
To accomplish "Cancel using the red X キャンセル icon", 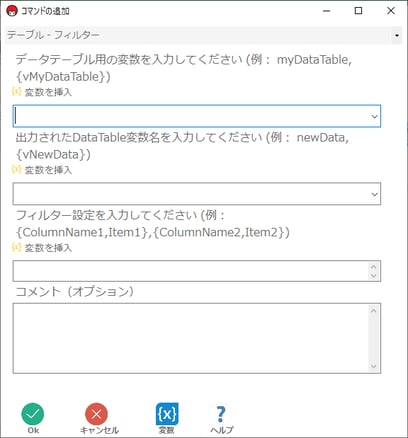I will tap(96, 414).
